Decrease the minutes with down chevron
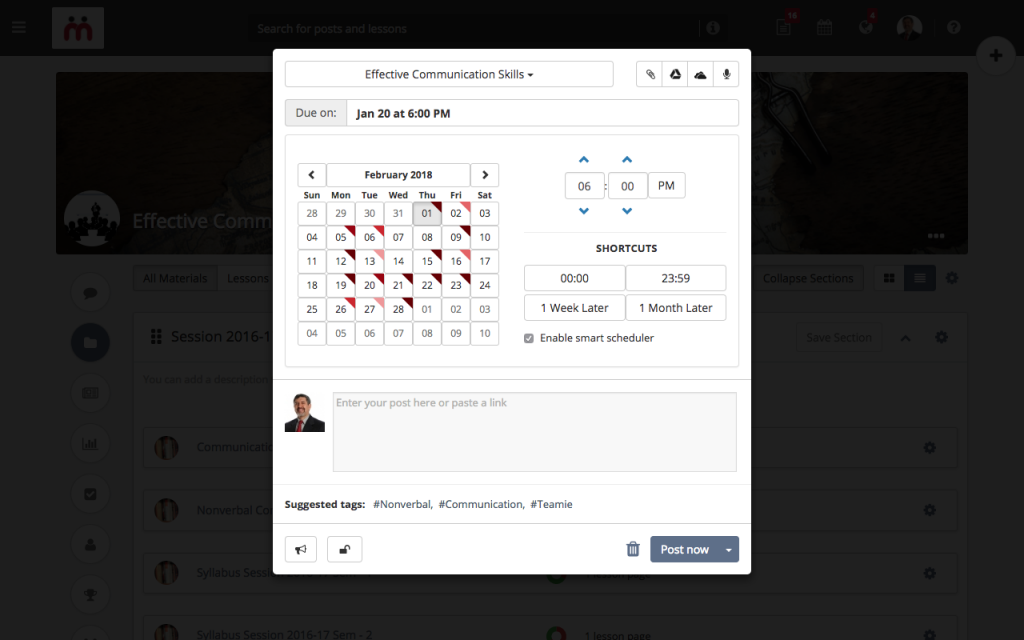The image size is (1024, 640). point(627,211)
